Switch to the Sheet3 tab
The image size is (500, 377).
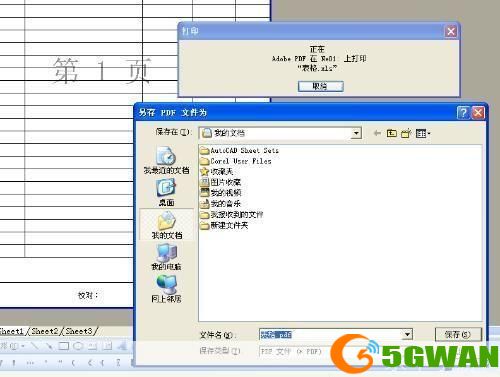[x=79, y=331]
